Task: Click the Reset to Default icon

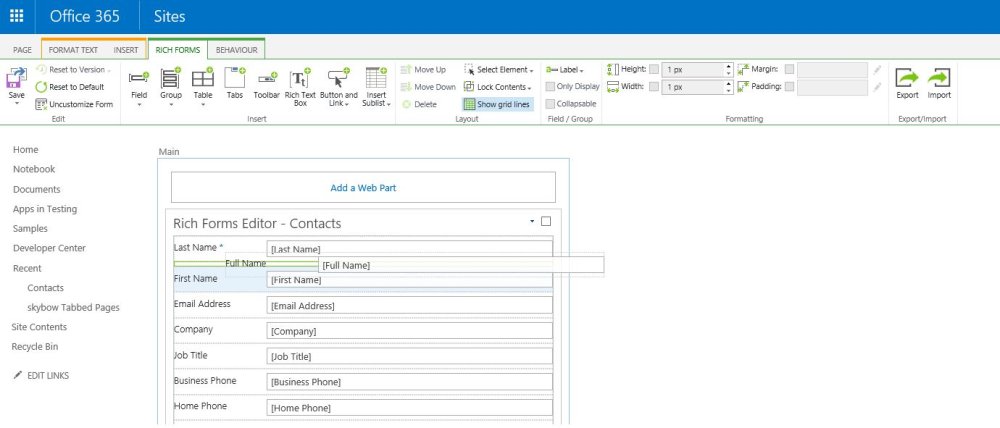Action: [41, 87]
